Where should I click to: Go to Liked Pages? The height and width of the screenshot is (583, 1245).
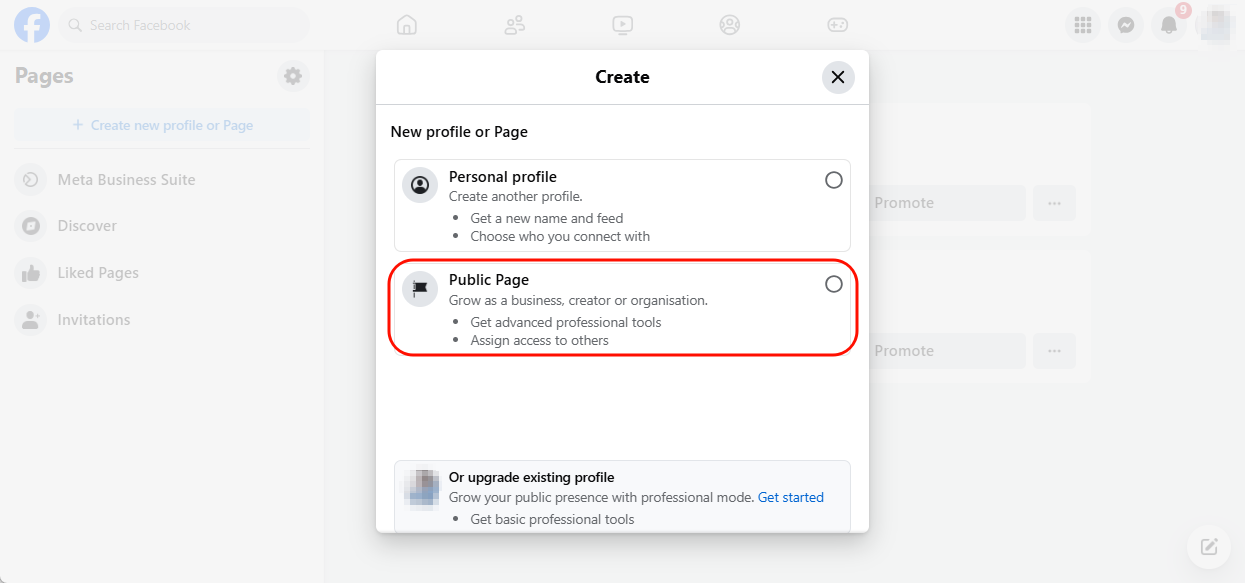coord(100,272)
